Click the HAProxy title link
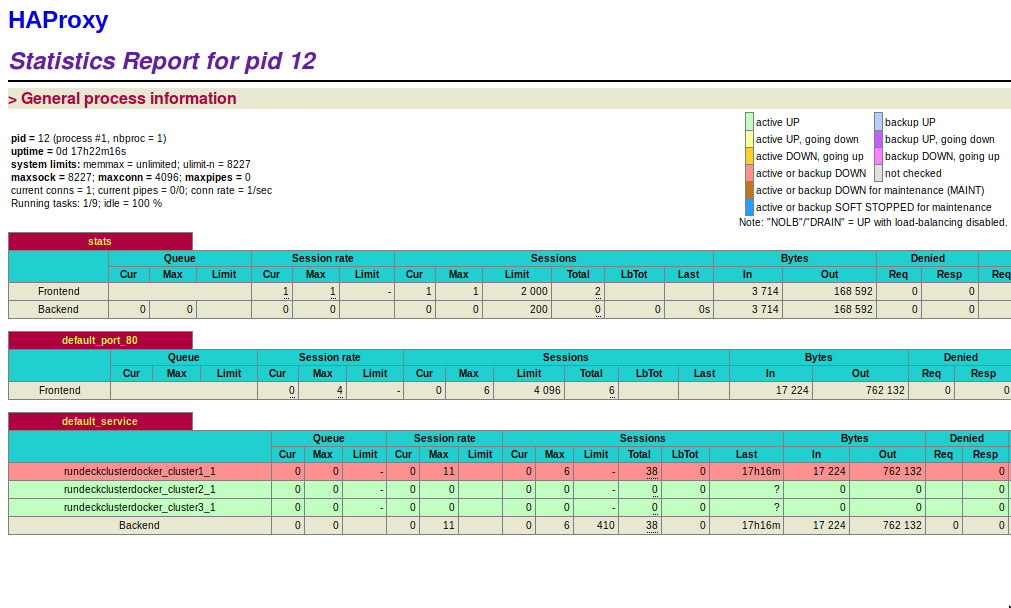This screenshot has height=608, width=1011. pos(58,20)
